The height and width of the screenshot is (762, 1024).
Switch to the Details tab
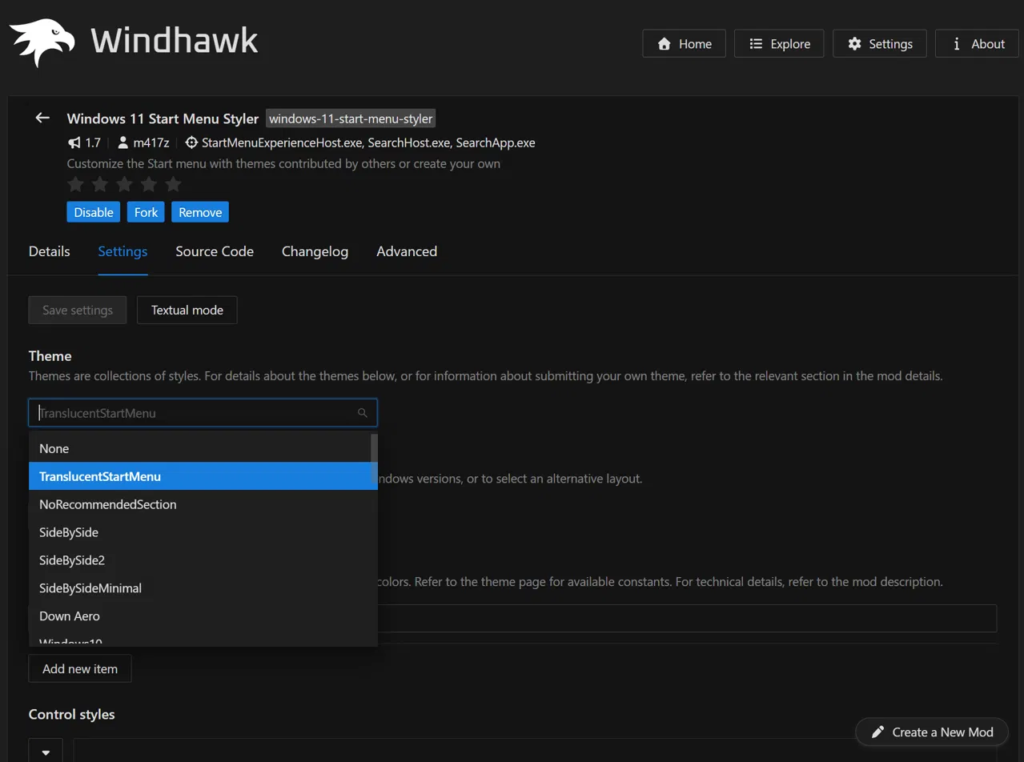(x=49, y=251)
